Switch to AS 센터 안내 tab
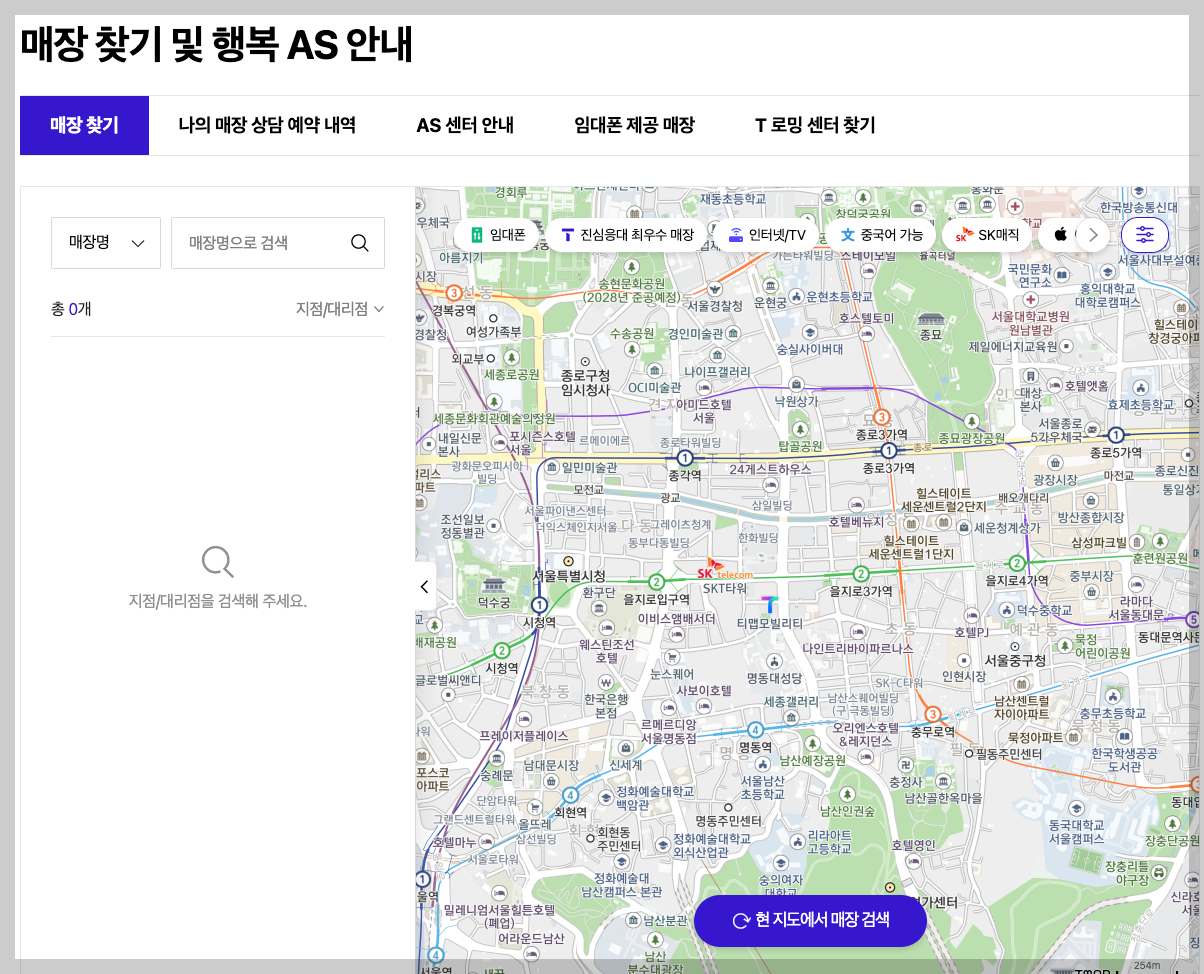Image resolution: width=1204 pixels, height=974 pixels. (x=465, y=125)
